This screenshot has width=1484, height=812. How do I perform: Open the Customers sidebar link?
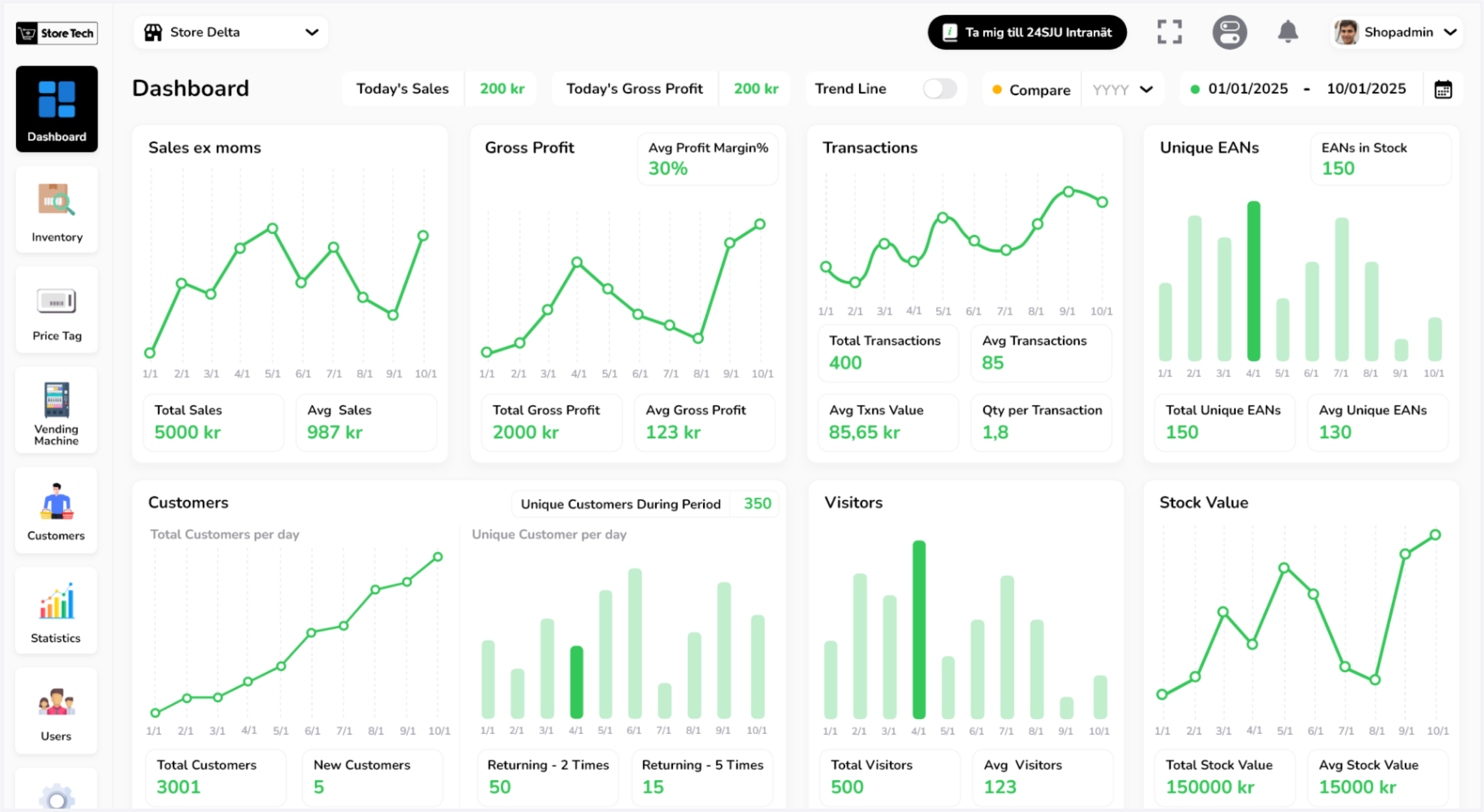pyautogui.click(x=56, y=512)
